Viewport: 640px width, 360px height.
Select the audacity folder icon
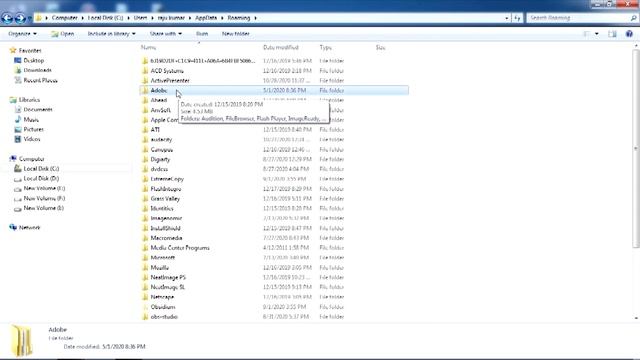click(x=145, y=140)
